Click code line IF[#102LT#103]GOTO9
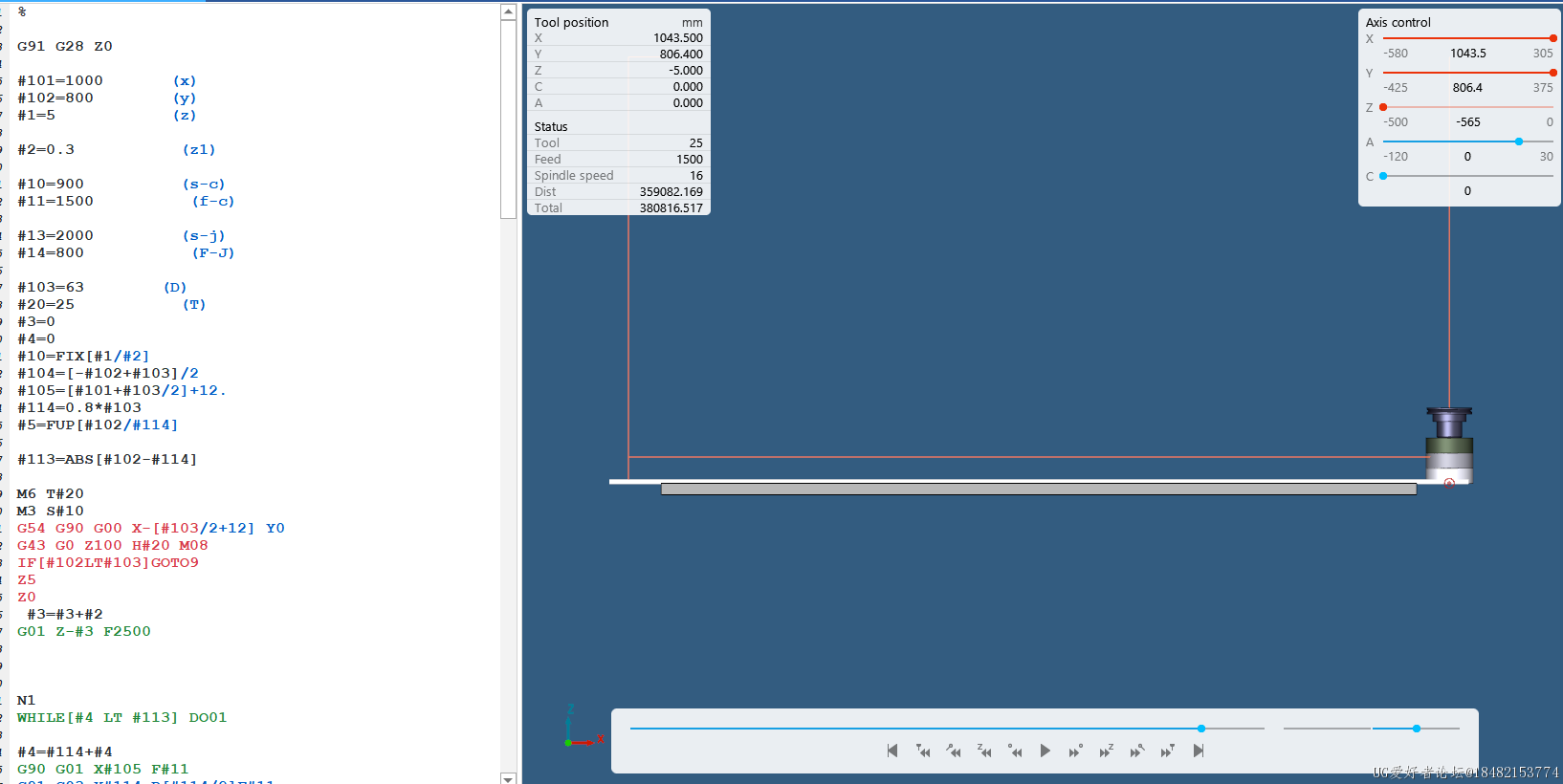Image resolution: width=1563 pixels, height=784 pixels. point(108,562)
